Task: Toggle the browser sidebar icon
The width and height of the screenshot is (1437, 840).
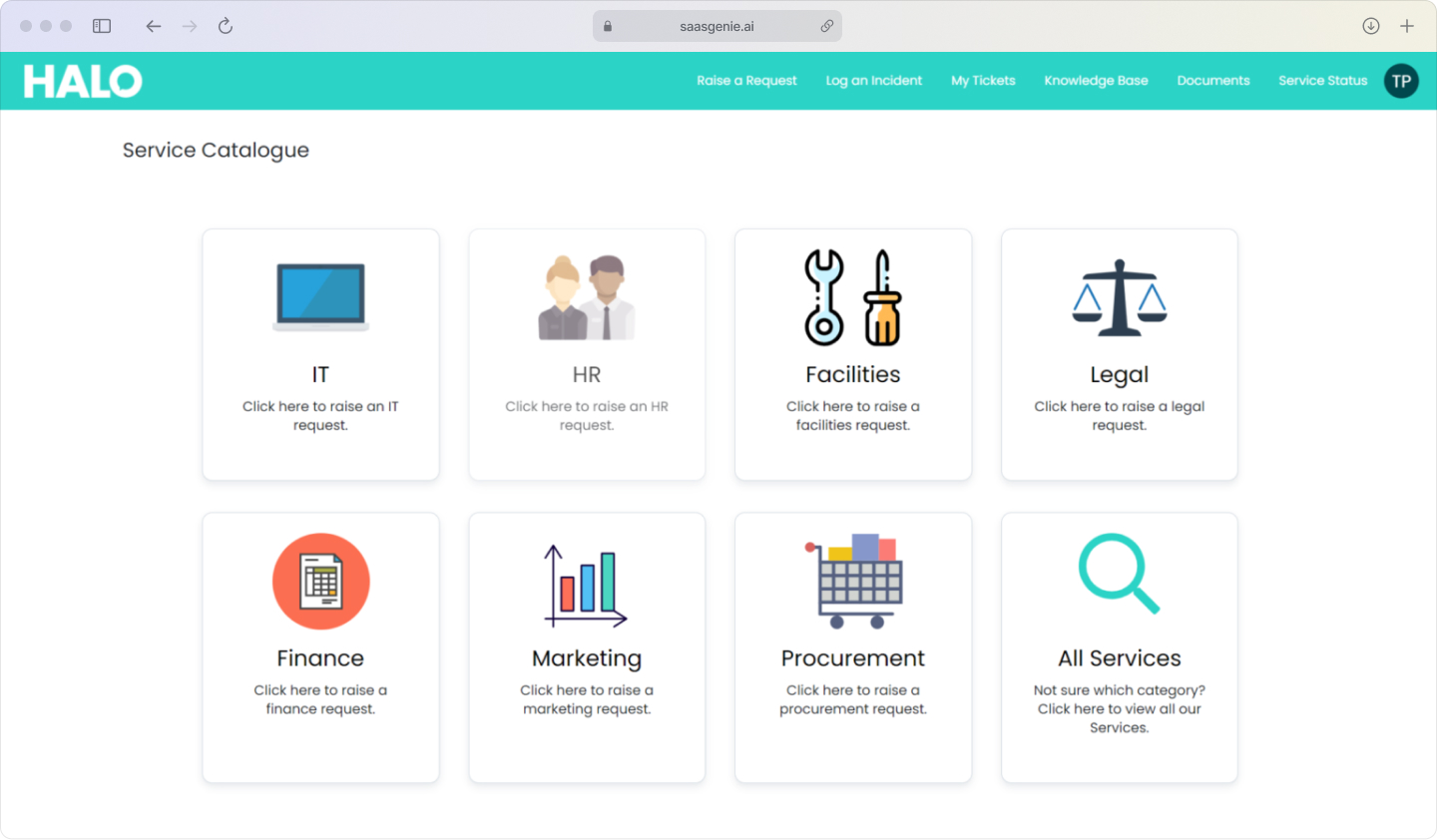Action: point(101,26)
